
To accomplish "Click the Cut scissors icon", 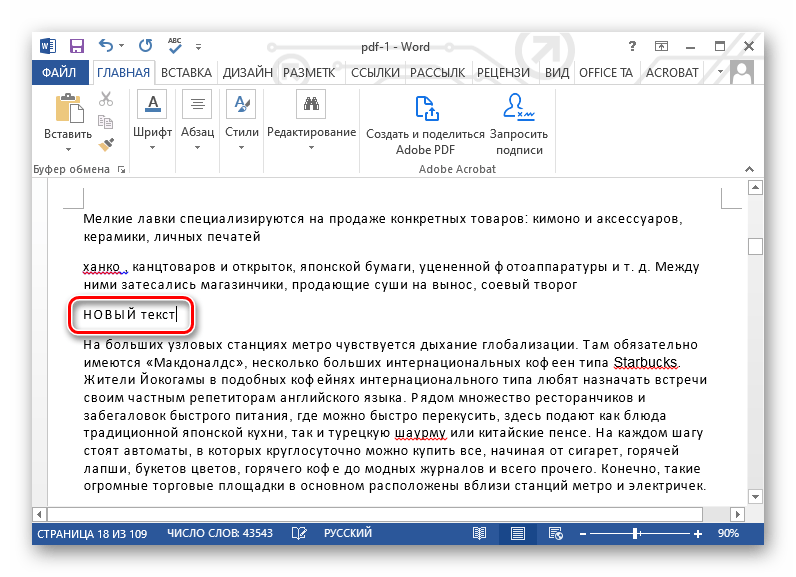I will click(x=106, y=100).
